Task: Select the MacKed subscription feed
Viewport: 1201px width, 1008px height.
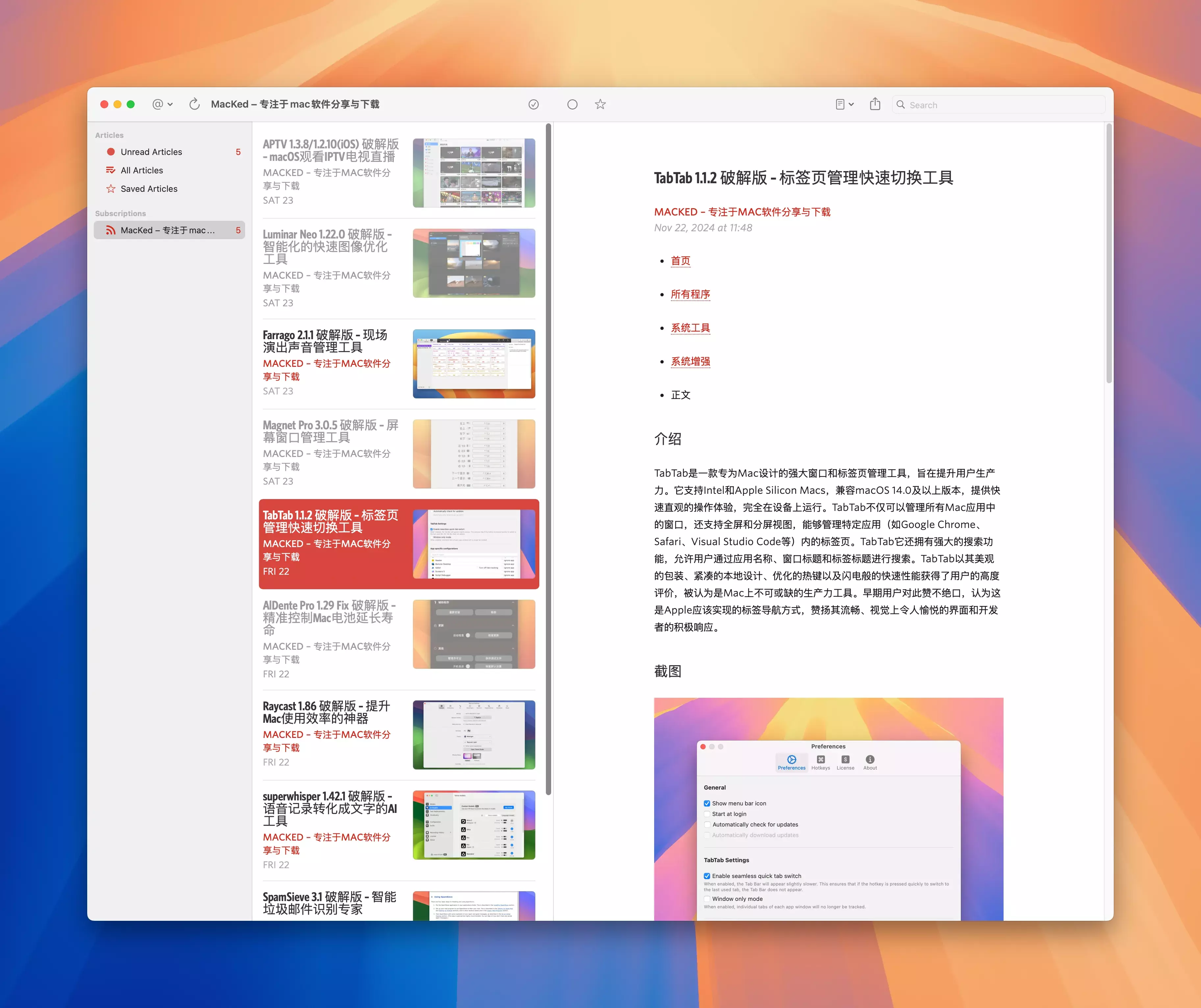Action: [x=167, y=230]
